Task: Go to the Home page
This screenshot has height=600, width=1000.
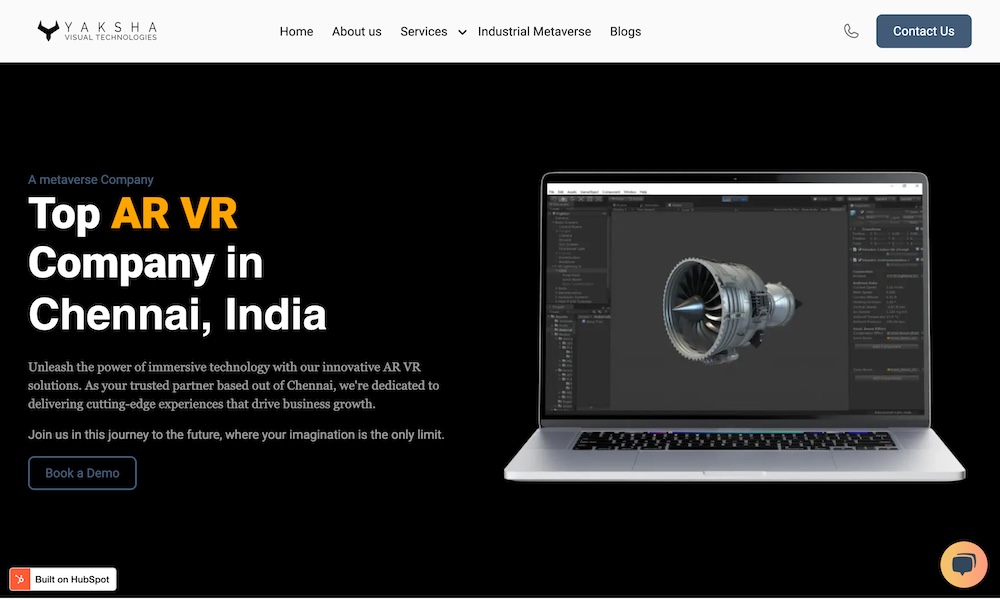Action: 296,31
